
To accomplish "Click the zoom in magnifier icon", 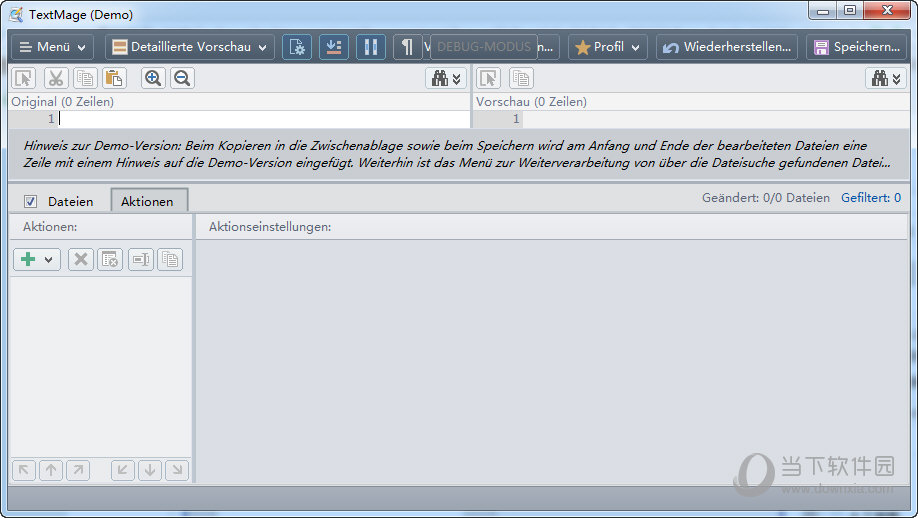I will [x=153, y=78].
